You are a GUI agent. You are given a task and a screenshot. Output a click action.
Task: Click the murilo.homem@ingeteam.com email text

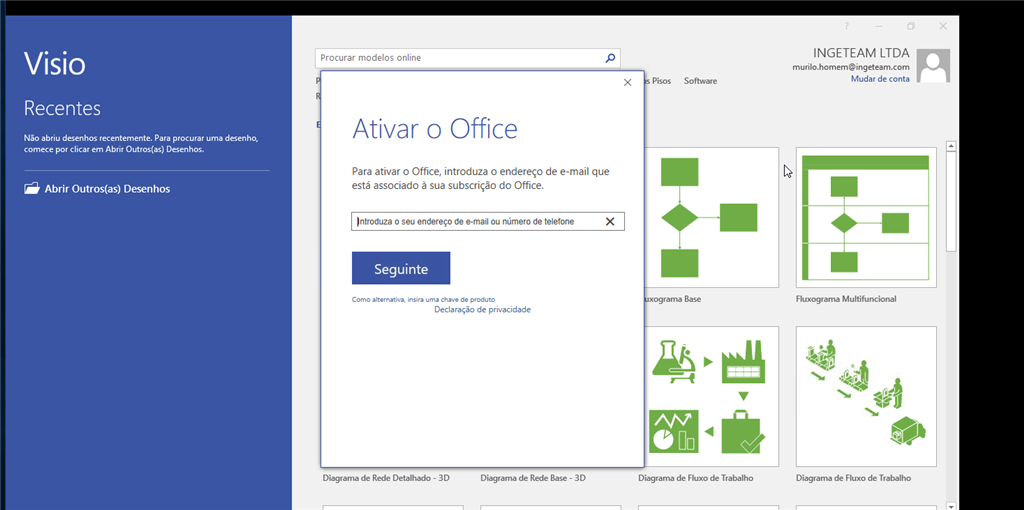point(851,67)
